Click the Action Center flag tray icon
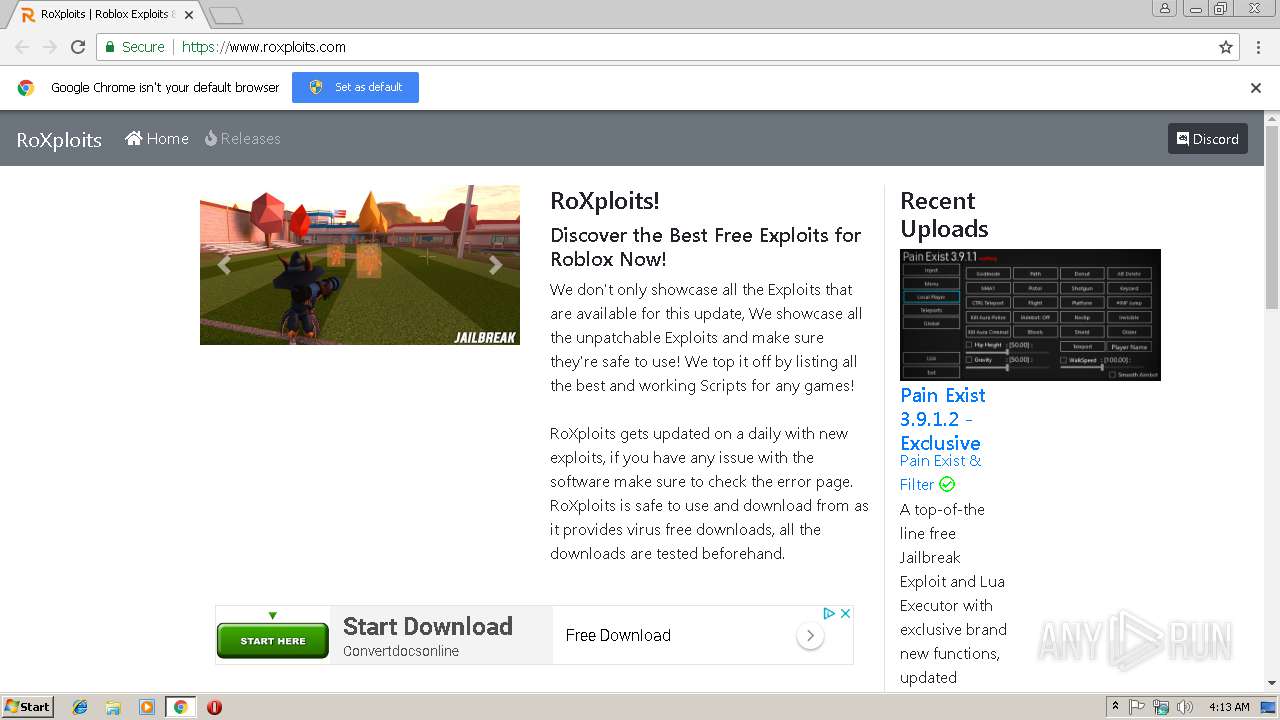Screen dimensions: 1280x720 (1137, 707)
